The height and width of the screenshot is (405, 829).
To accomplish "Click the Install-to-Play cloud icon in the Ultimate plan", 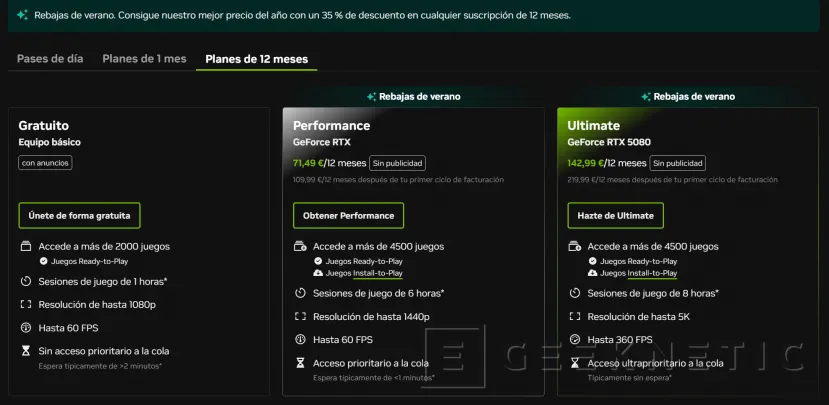I will pos(592,273).
